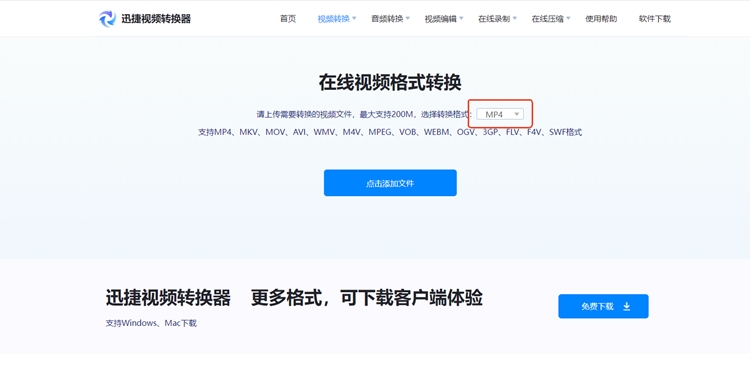Click the 支持Windows、Mac下载 text
750x384 pixels.
pos(151,323)
